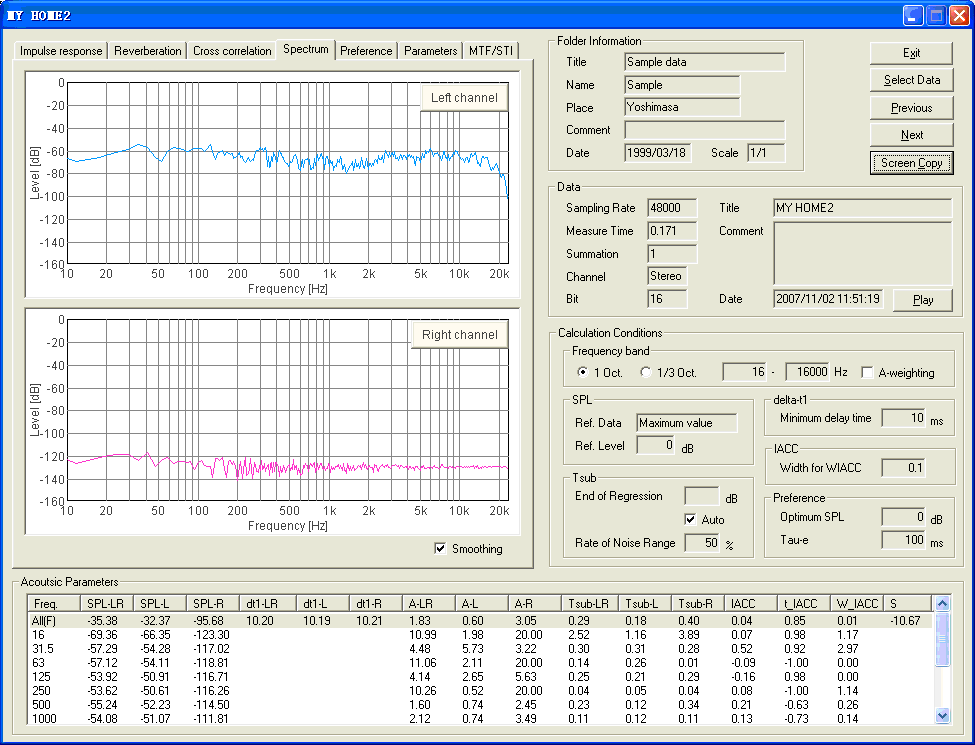
Task: Click the Left channel label on graph
Action: click(464, 98)
